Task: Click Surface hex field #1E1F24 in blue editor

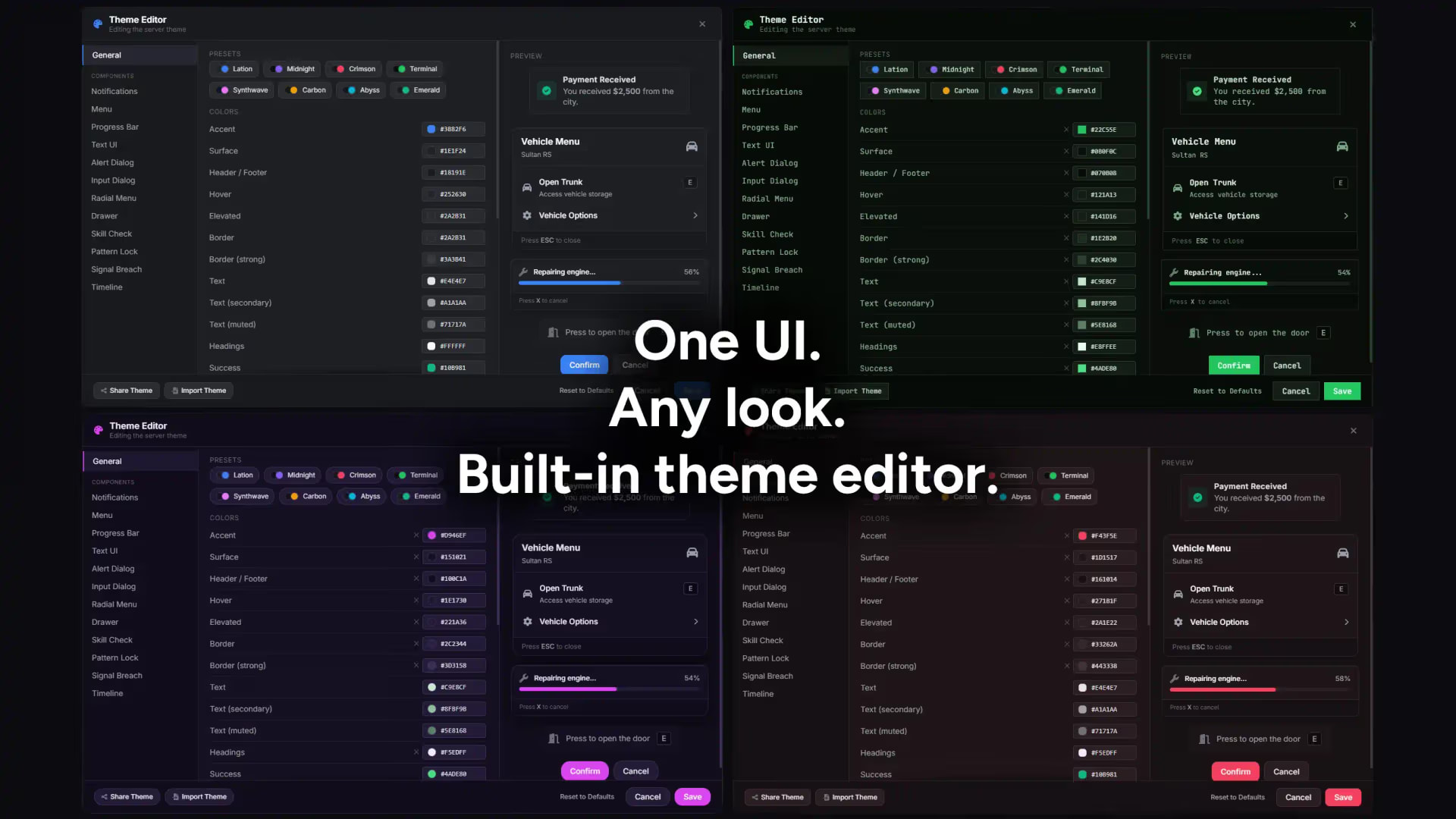Action: coord(453,151)
